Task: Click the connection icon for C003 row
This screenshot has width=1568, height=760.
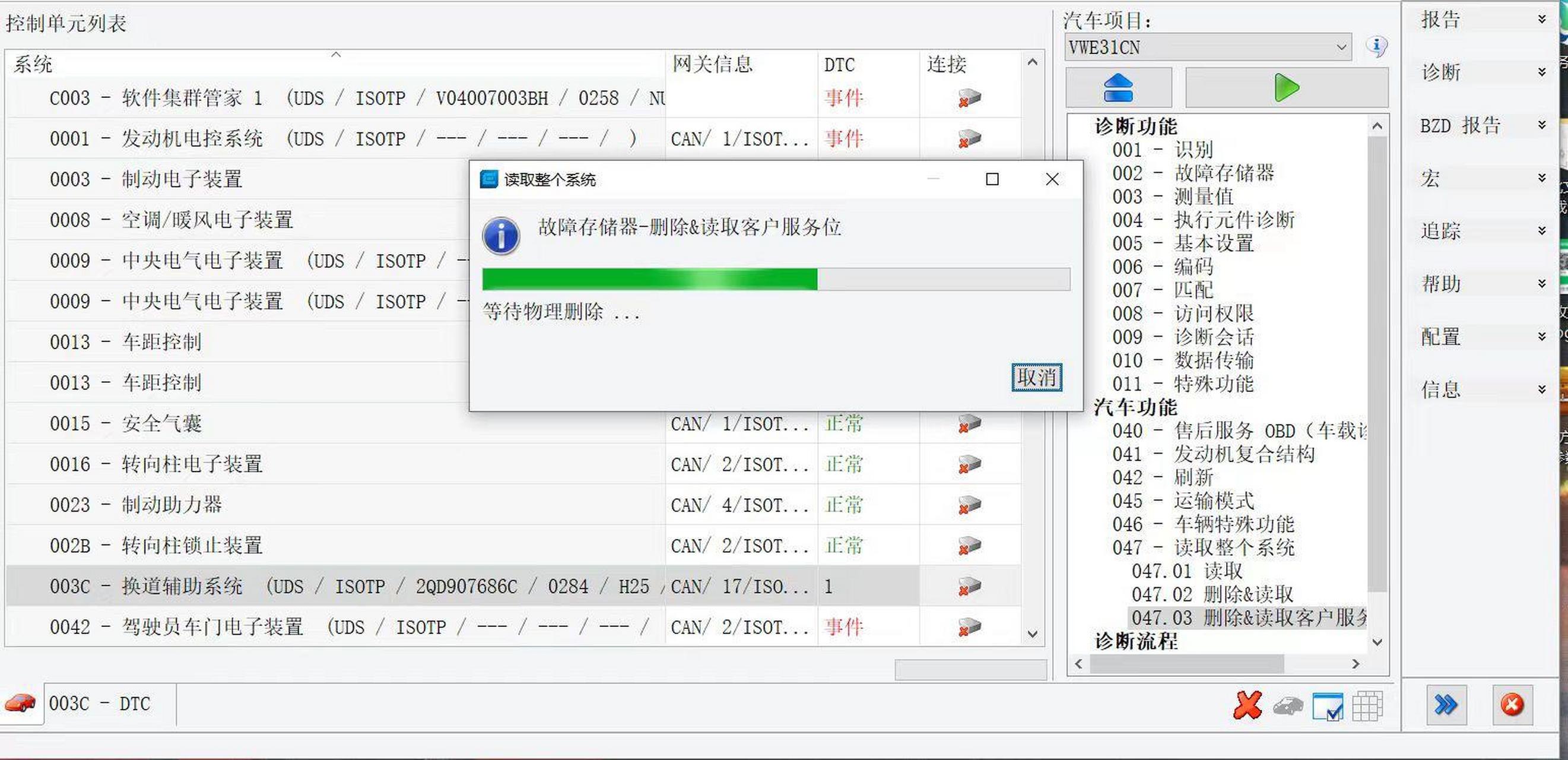Action: tap(970, 98)
